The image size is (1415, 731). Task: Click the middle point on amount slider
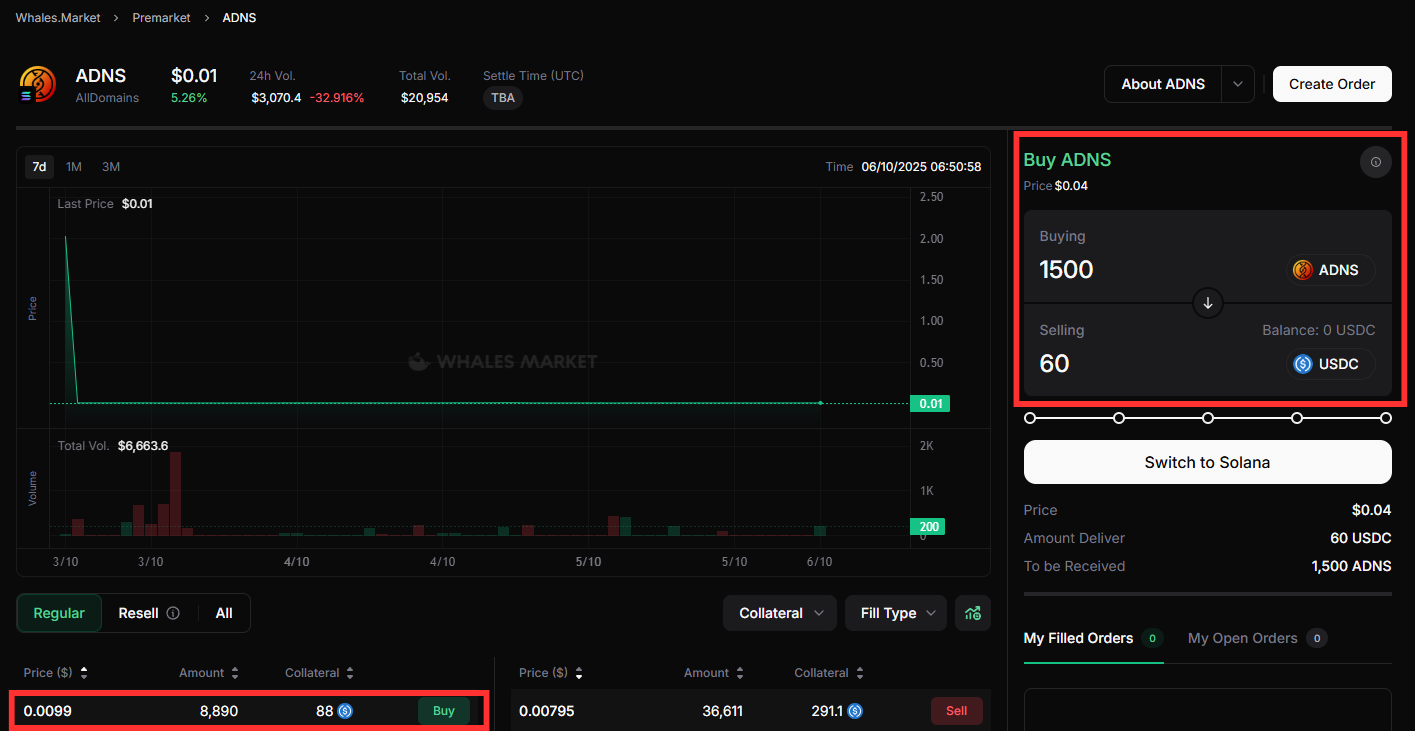(x=1208, y=418)
